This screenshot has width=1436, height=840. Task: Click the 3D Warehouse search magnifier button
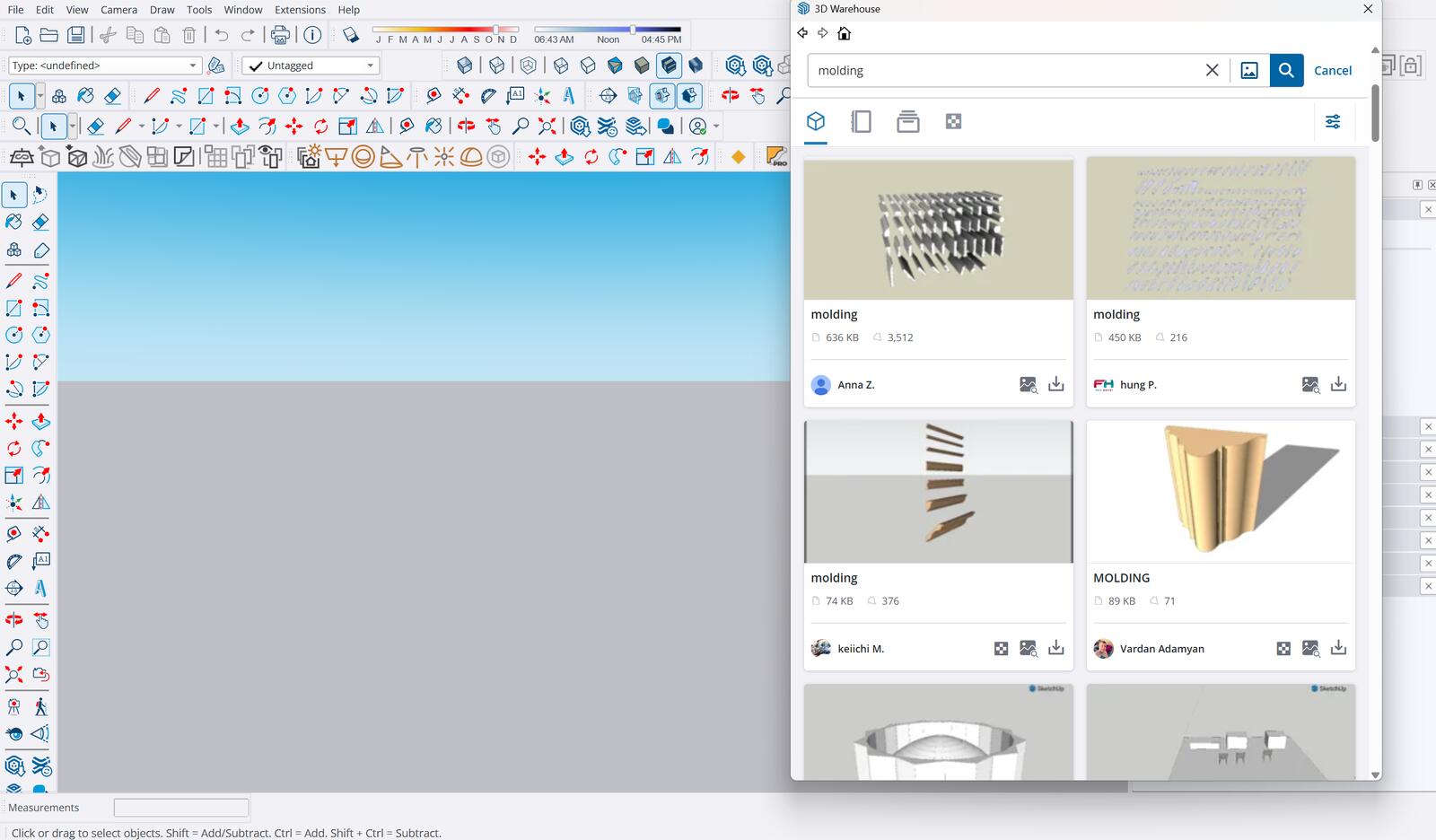tap(1286, 70)
